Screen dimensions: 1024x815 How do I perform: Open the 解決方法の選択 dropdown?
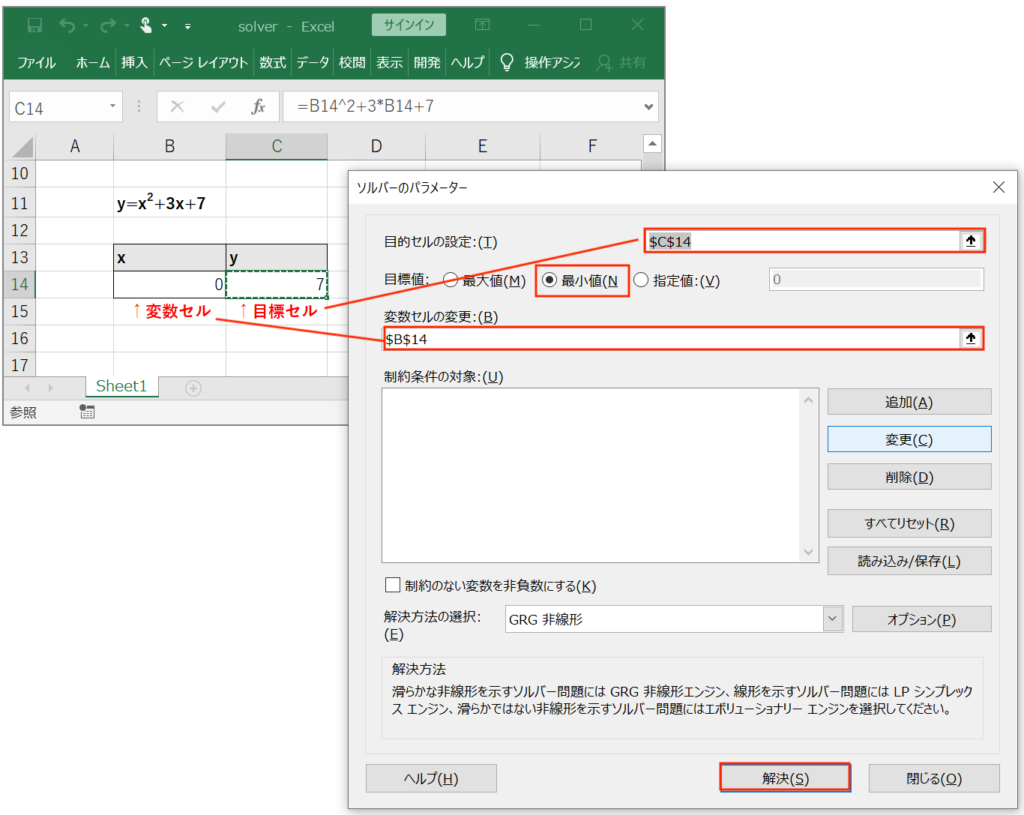[x=833, y=619]
